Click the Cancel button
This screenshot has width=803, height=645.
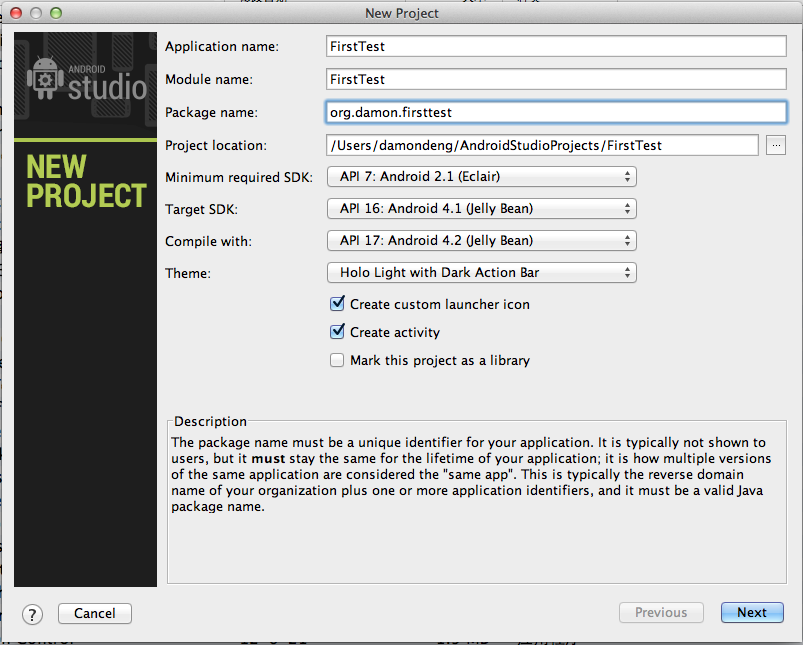click(95, 613)
